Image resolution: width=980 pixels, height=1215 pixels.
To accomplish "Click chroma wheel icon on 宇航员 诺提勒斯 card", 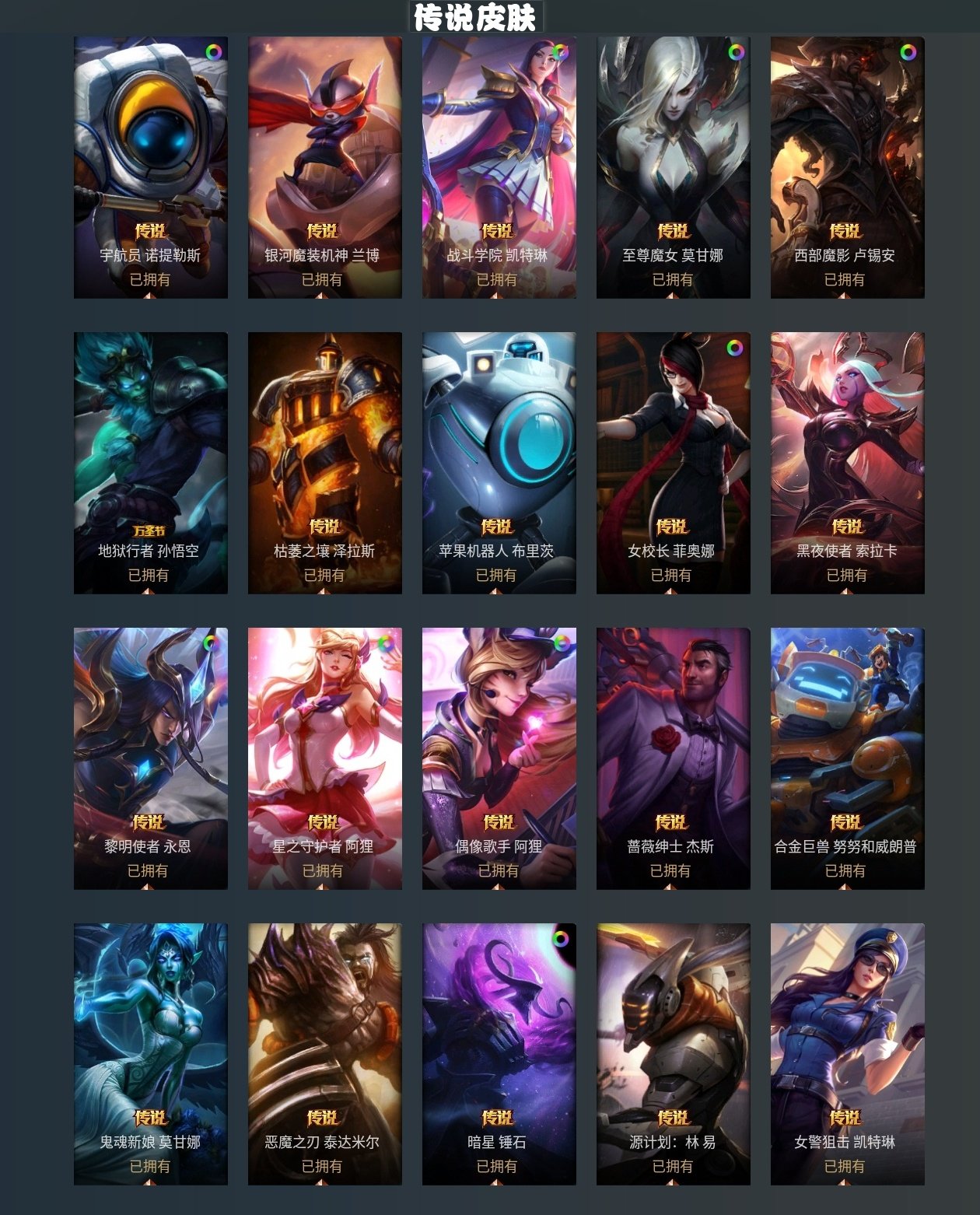I will [x=213, y=52].
